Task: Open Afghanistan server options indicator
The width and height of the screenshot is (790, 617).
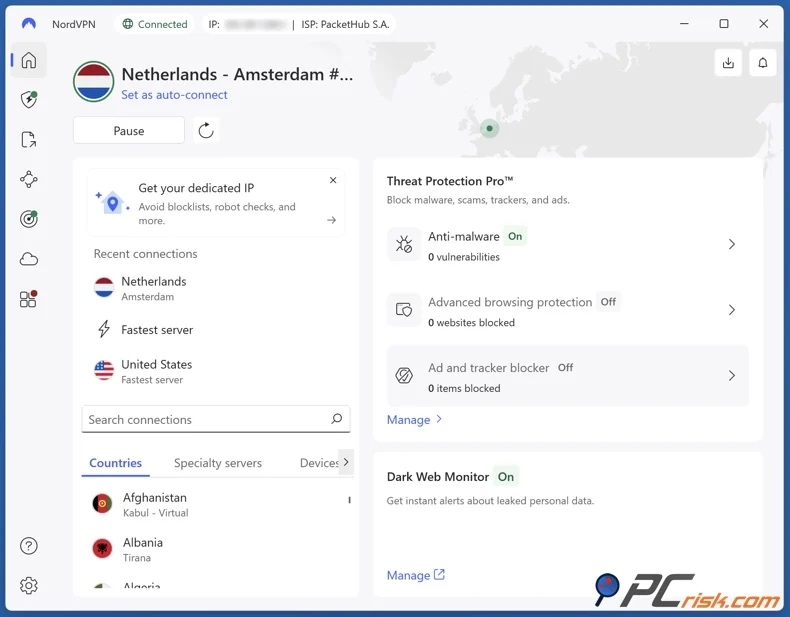Action: click(x=349, y=500)
